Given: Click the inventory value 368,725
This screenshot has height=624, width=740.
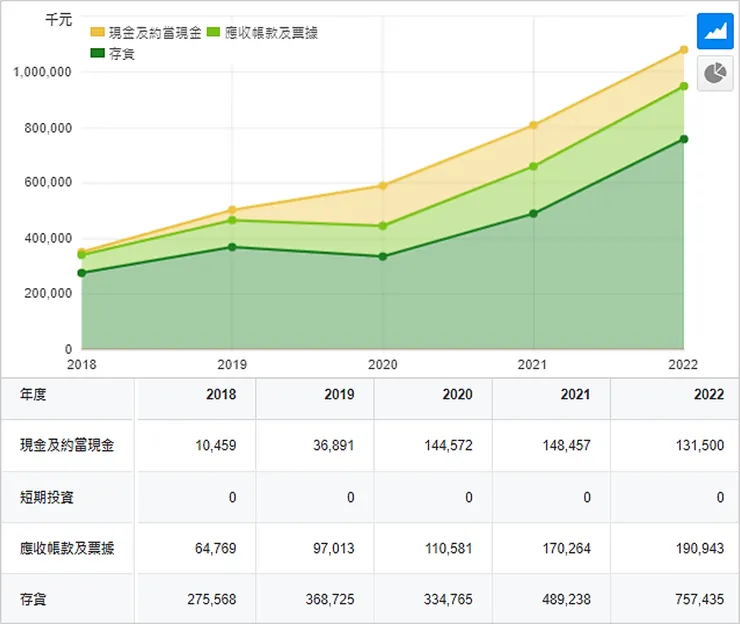Looking at the screenshot, I should (x=330, y=599).
